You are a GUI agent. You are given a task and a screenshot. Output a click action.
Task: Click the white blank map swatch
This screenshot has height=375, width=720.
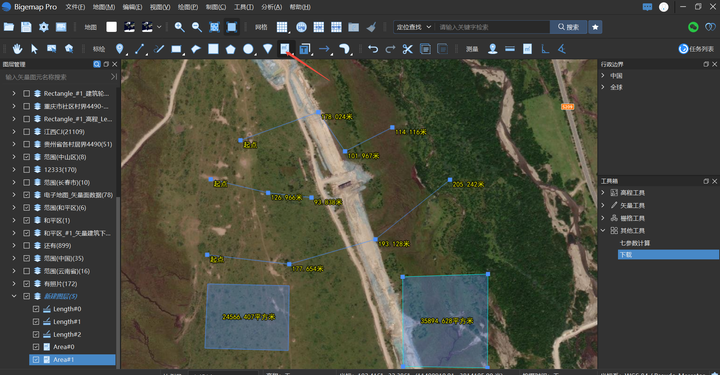point(112,27)
